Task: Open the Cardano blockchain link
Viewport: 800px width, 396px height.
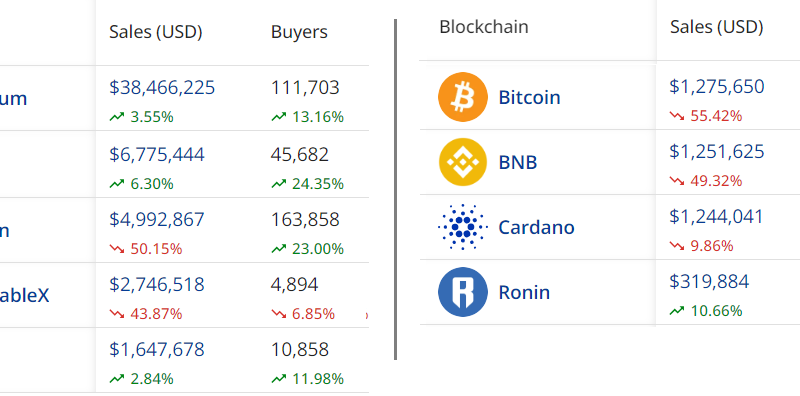Action: [536, 227]
